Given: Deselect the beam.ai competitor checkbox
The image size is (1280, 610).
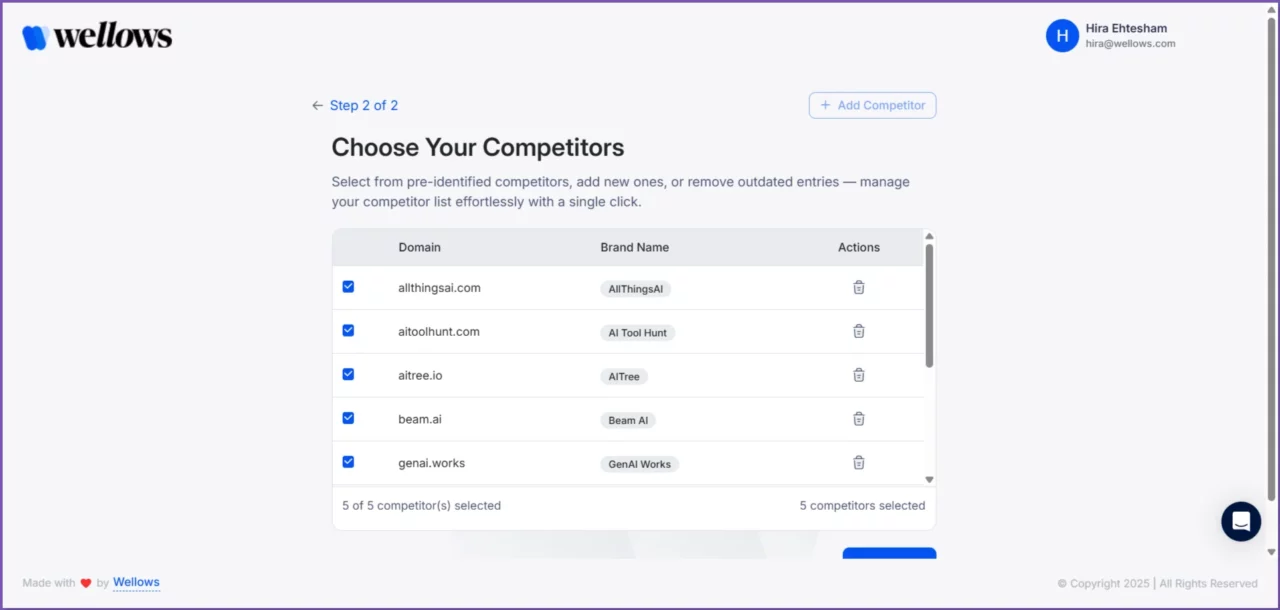Looking at the screenshot, I should [348, 418].
